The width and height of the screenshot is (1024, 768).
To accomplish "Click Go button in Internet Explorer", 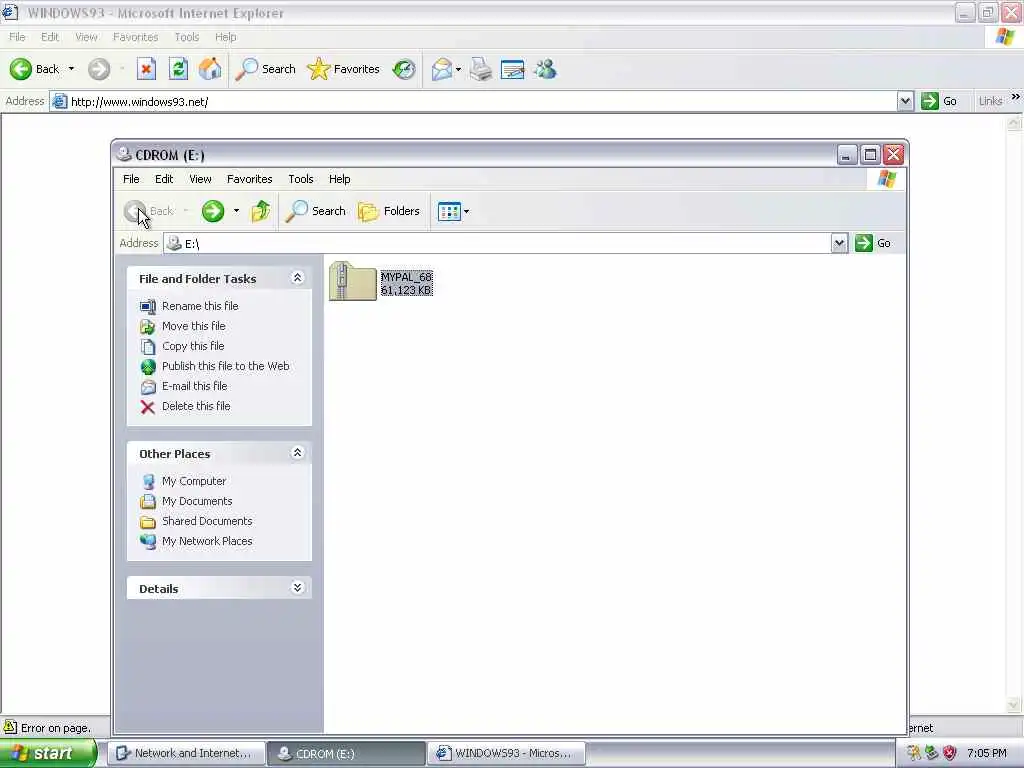I will [x=939, y=101].
